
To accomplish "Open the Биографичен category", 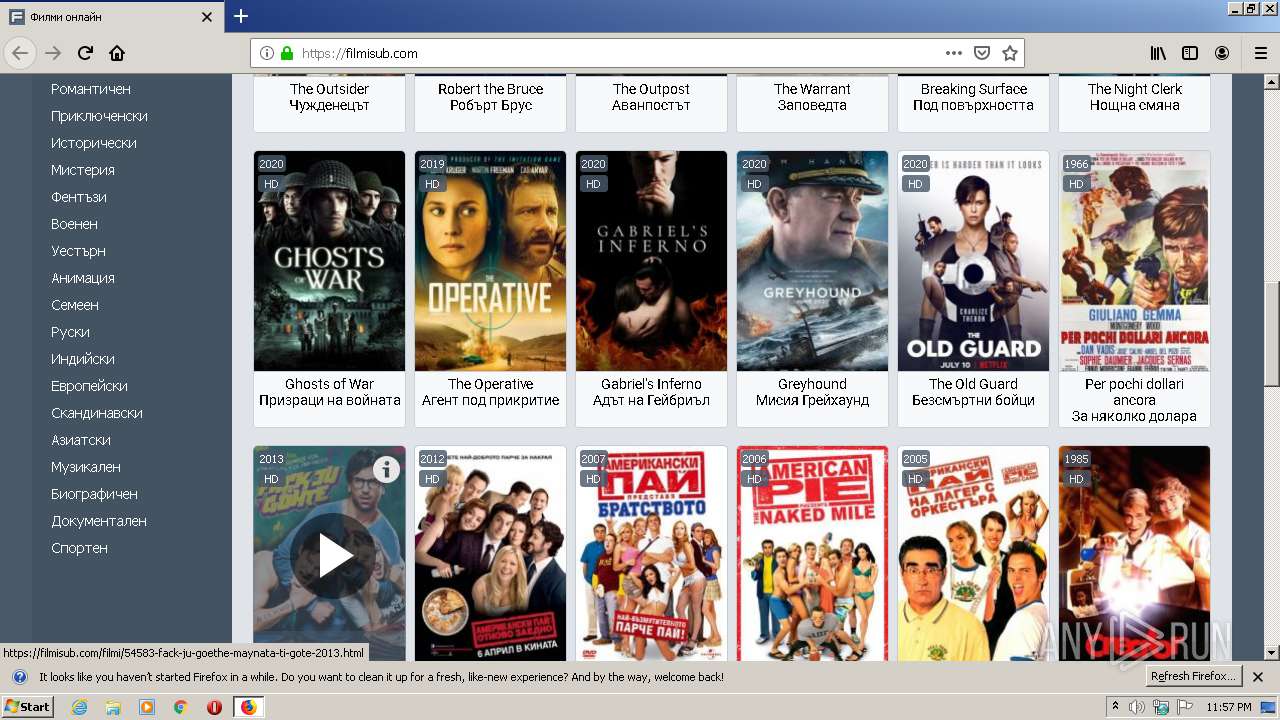I will pos(94,494).
